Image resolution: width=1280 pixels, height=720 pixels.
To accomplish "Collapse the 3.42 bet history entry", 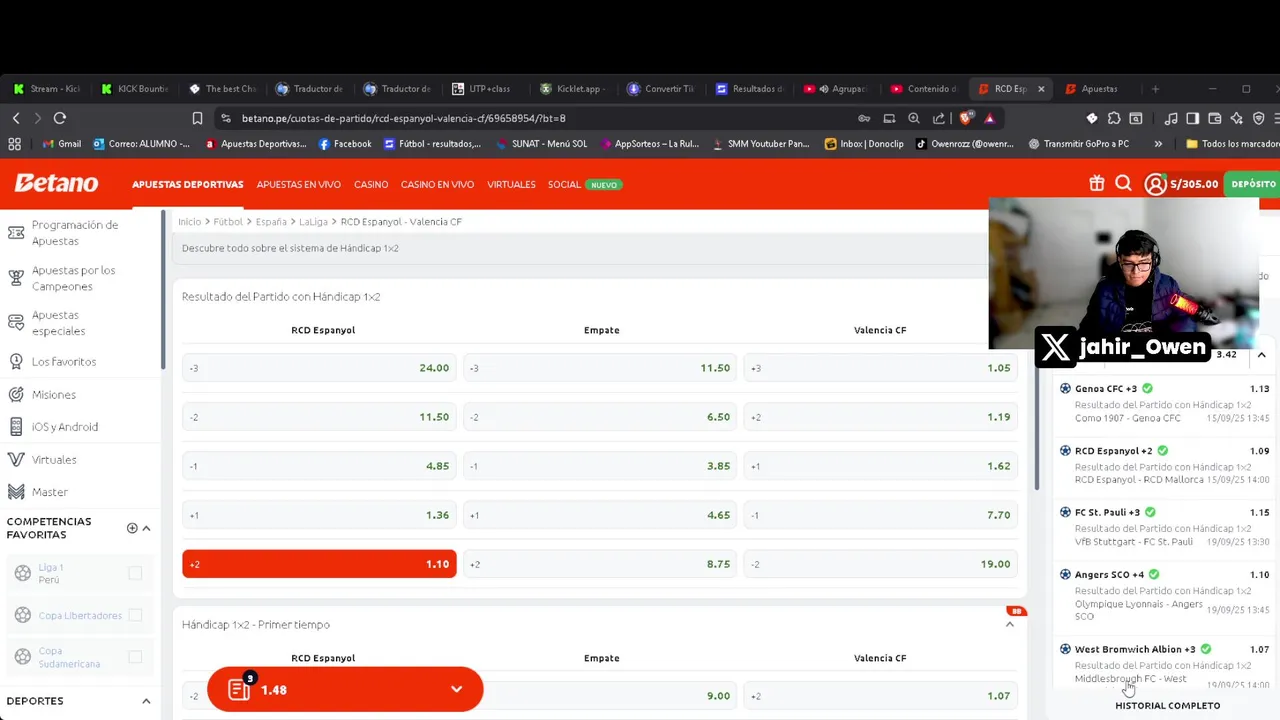I will (x=1261, y=355).
